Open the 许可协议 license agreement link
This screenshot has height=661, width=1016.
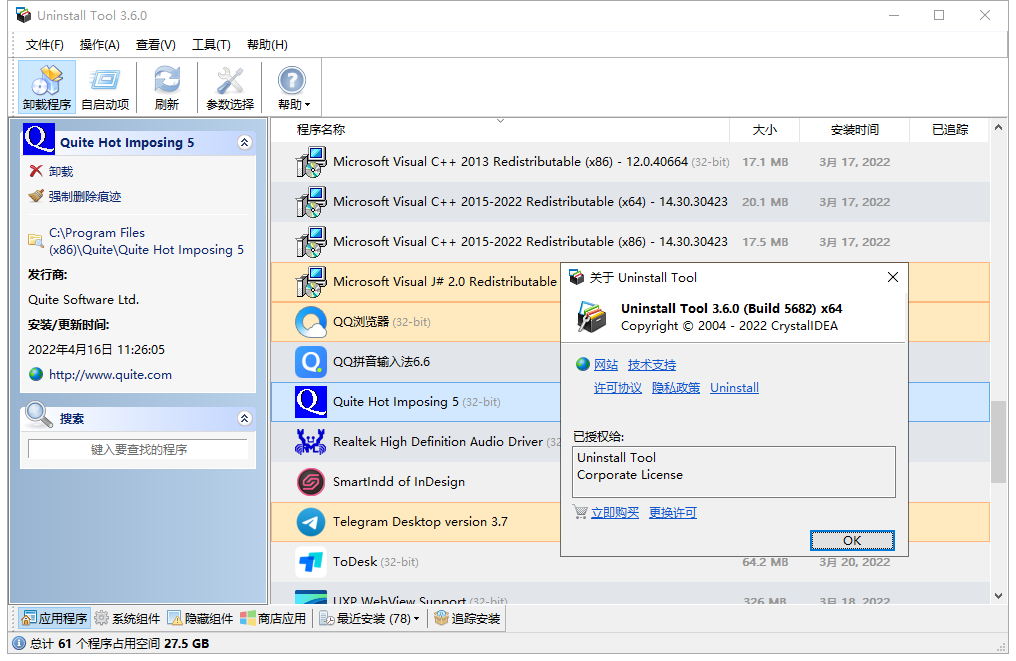[618, 388]
